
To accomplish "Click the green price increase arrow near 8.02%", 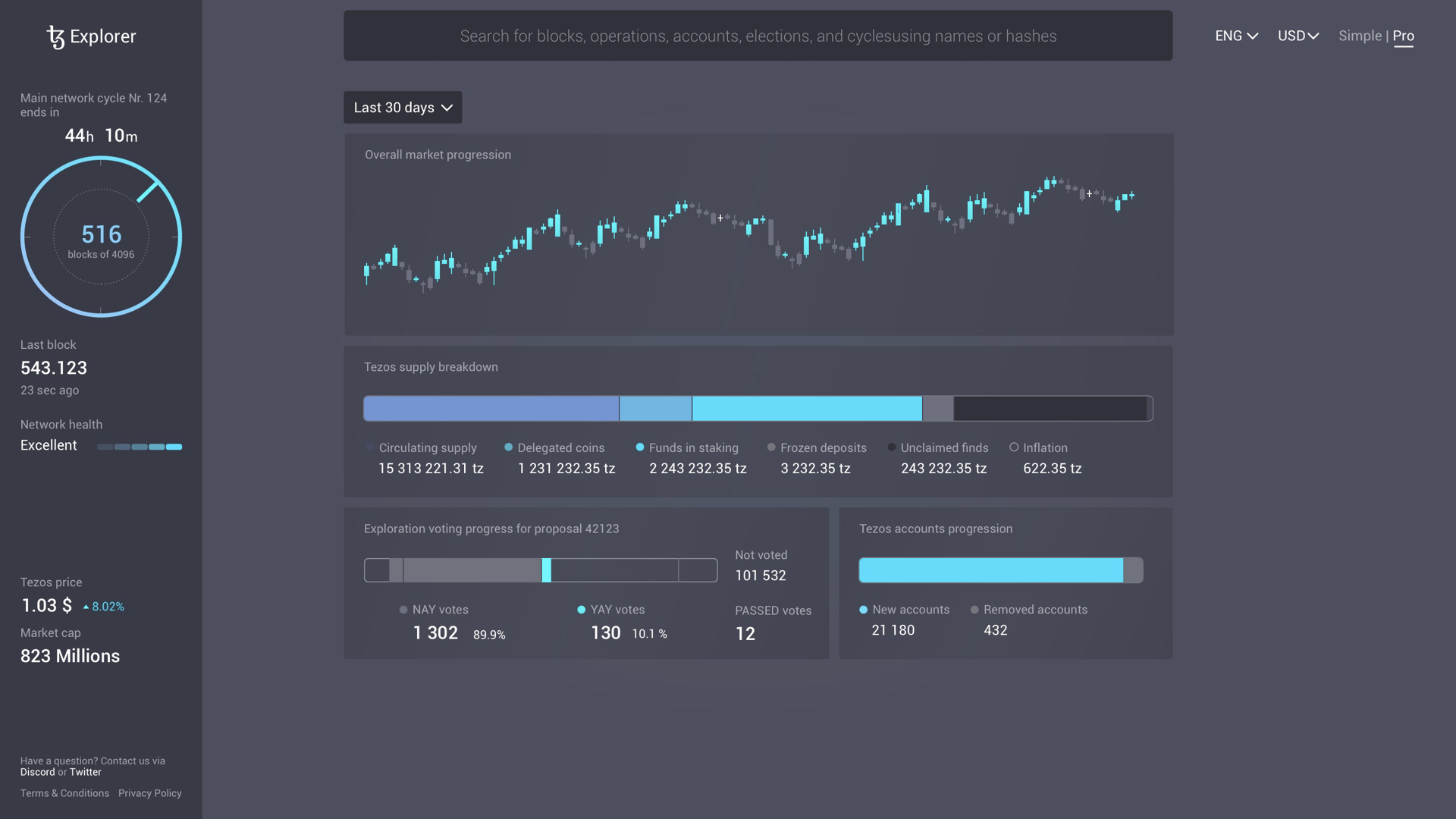I will (86, 605).
